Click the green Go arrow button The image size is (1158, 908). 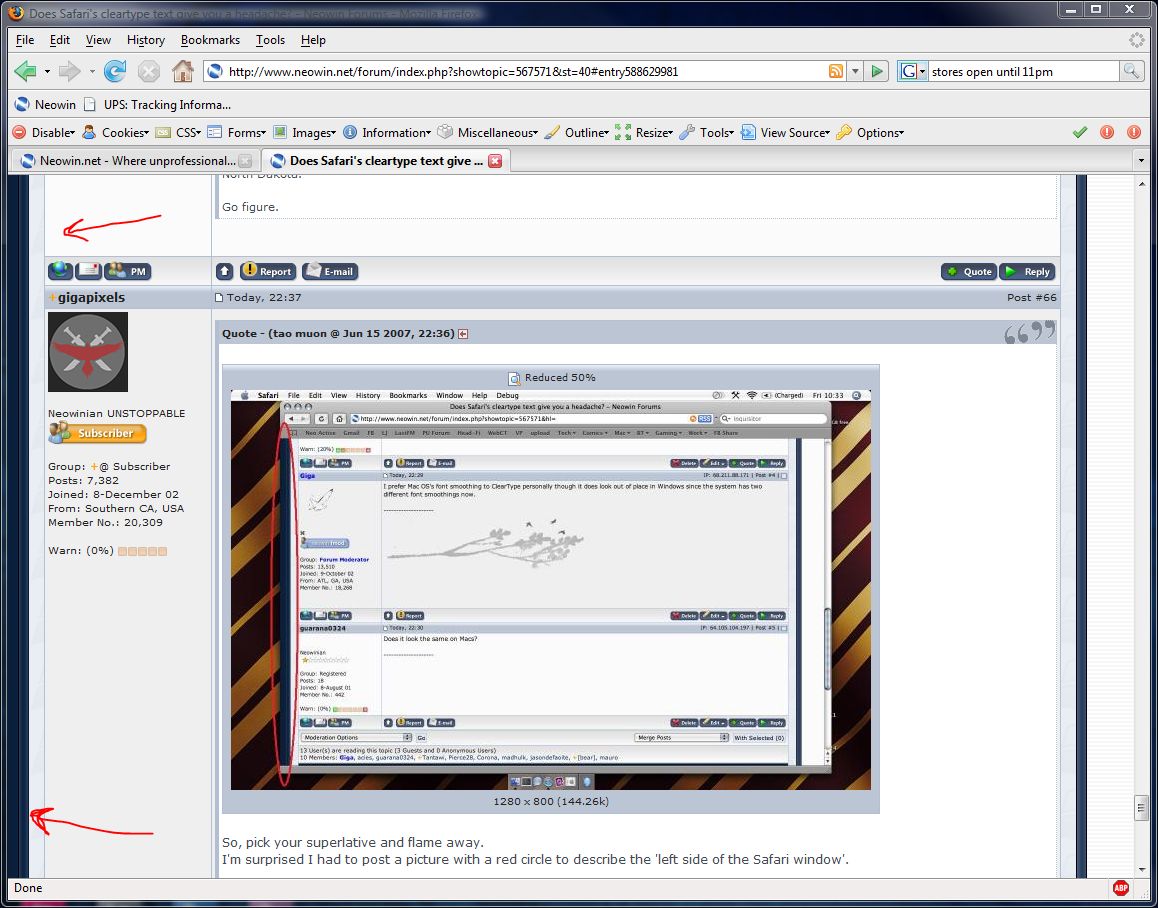click(x=877, y=72)
